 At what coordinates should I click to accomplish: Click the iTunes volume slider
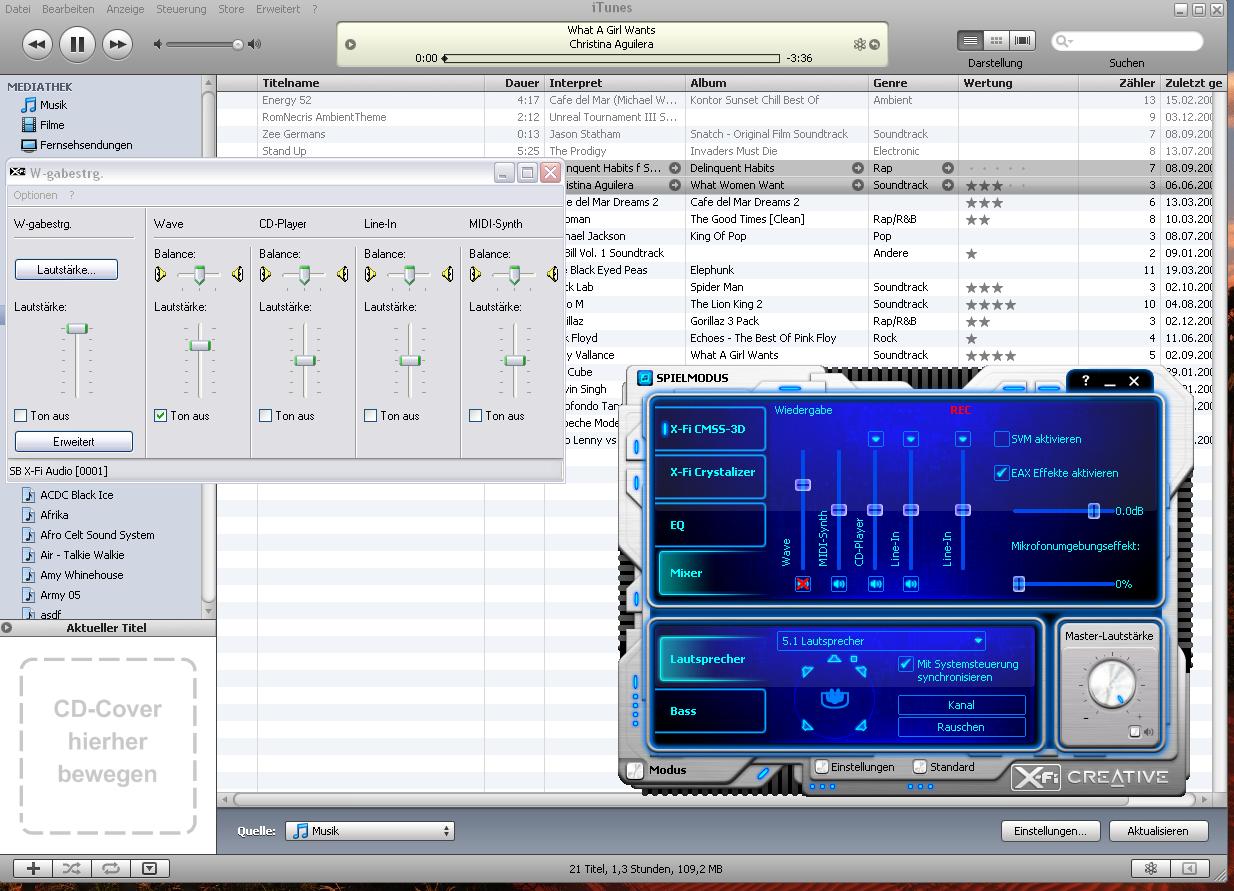pos(204,44)
